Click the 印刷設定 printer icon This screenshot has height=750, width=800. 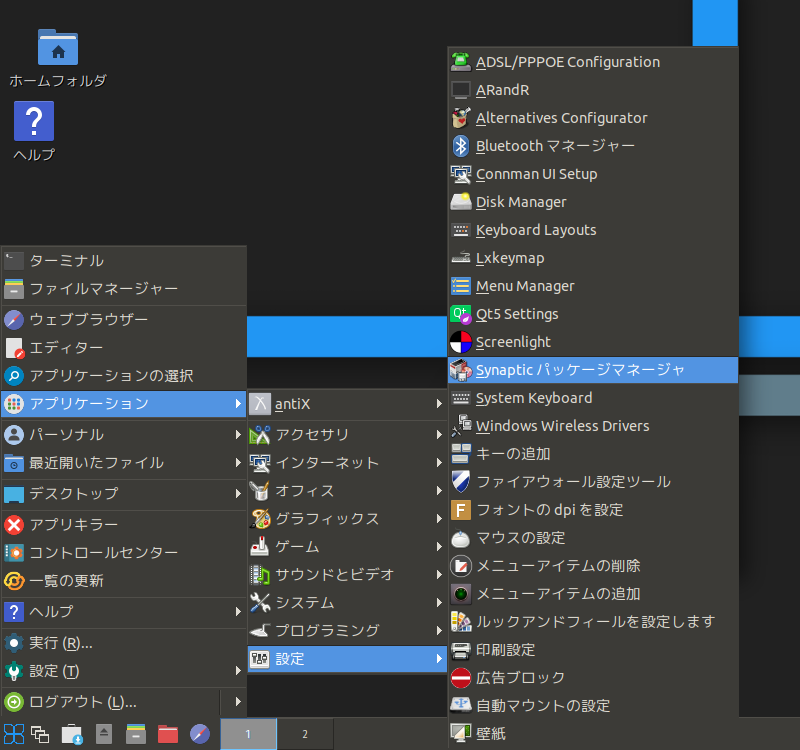point(461,649)
